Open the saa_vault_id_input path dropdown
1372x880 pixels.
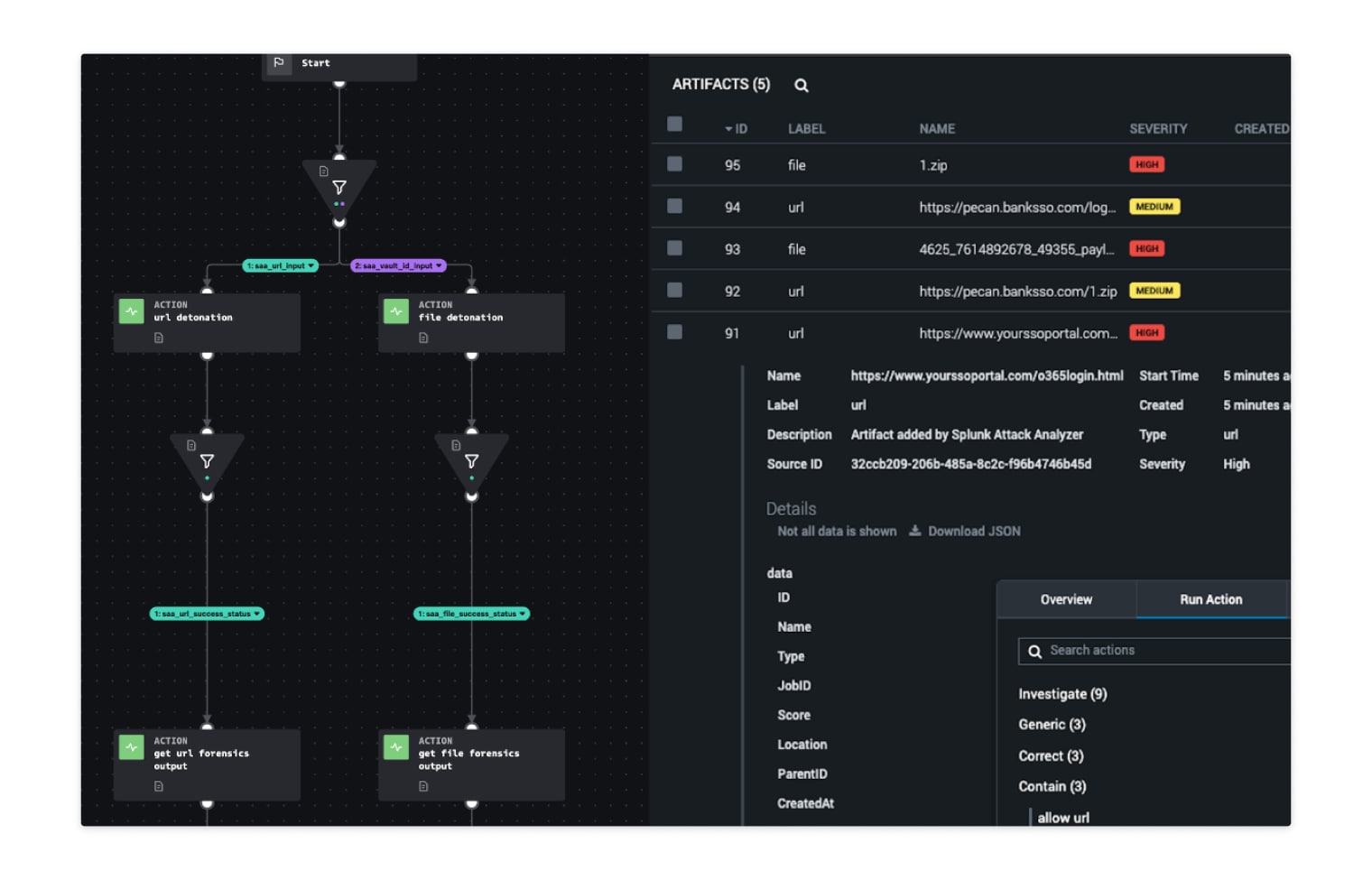439,265
